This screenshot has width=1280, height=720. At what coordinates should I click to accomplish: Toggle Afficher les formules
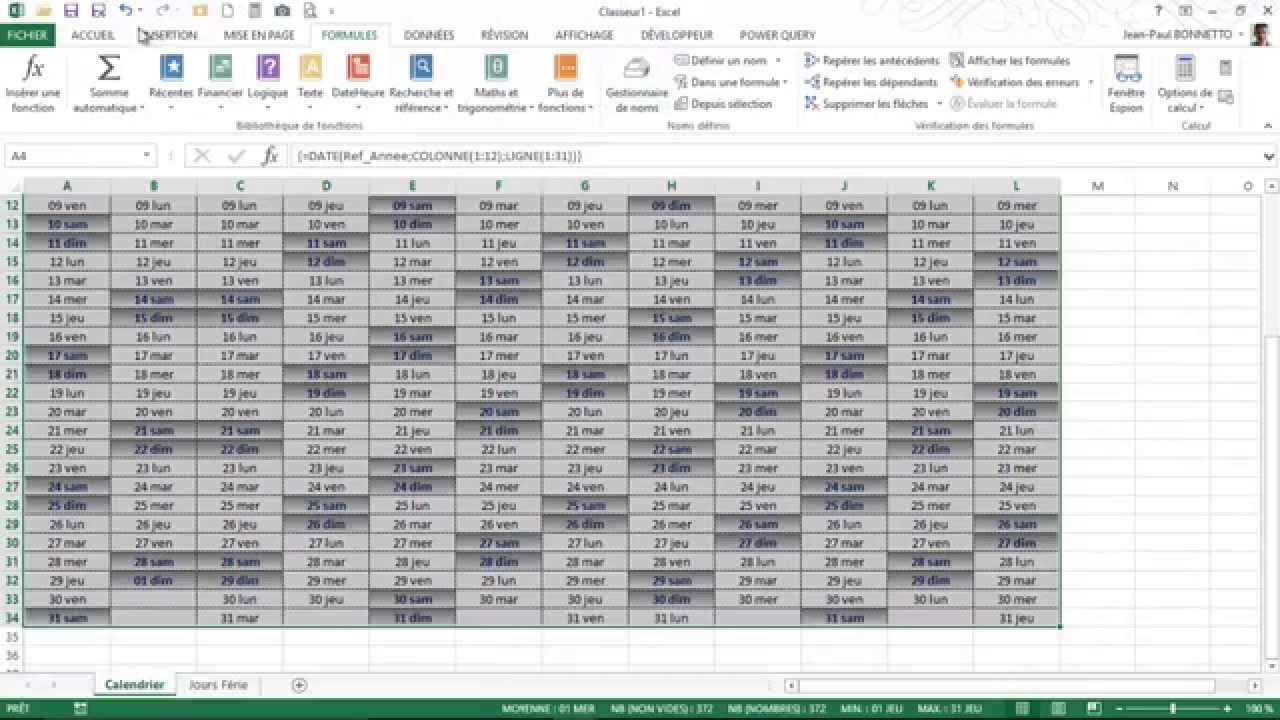pyautogui.click(x=1010, y=61)
